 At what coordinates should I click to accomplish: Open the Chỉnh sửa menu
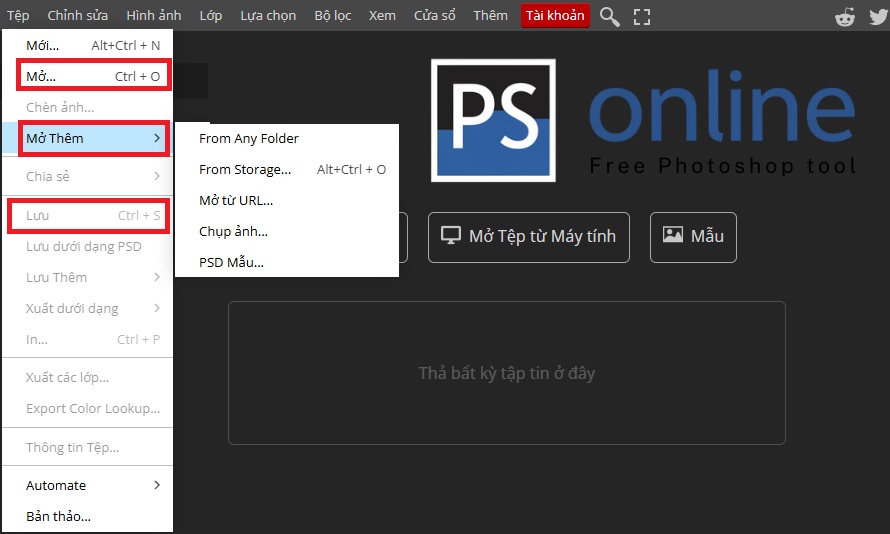tap(78, 15)
